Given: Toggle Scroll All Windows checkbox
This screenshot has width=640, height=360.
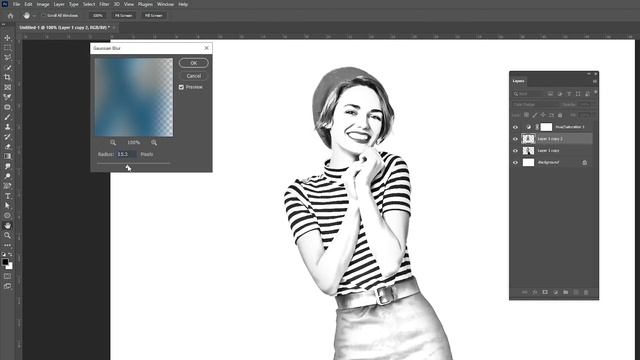Looking at the screenshot, I should (44, 16).
